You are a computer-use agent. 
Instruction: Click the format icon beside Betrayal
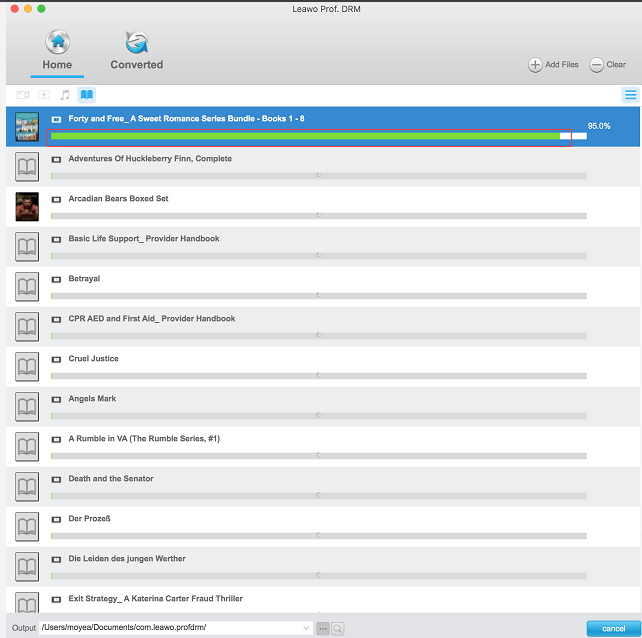[56, 280]
